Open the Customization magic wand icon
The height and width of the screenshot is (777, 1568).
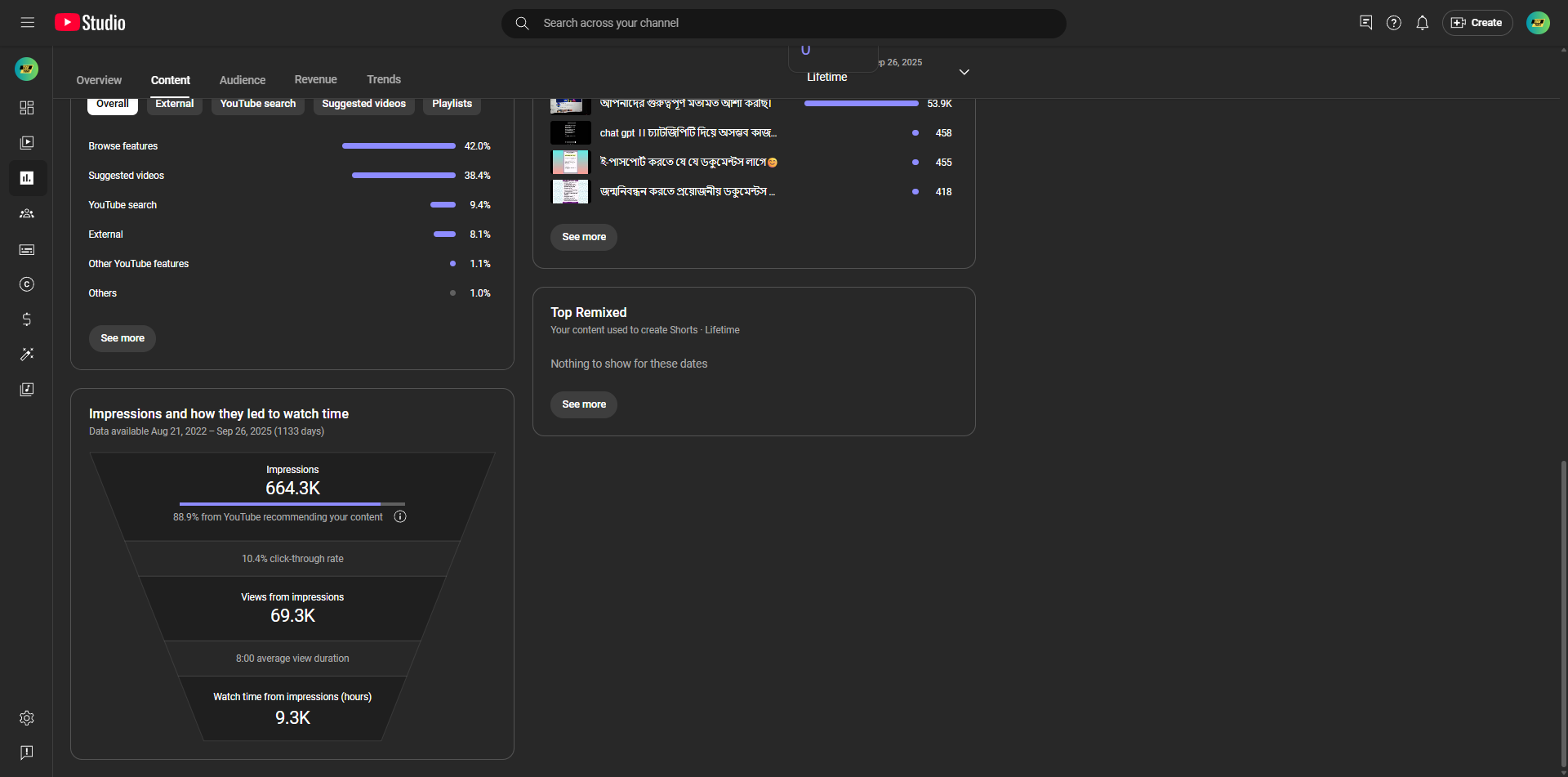tap(27, 355)
